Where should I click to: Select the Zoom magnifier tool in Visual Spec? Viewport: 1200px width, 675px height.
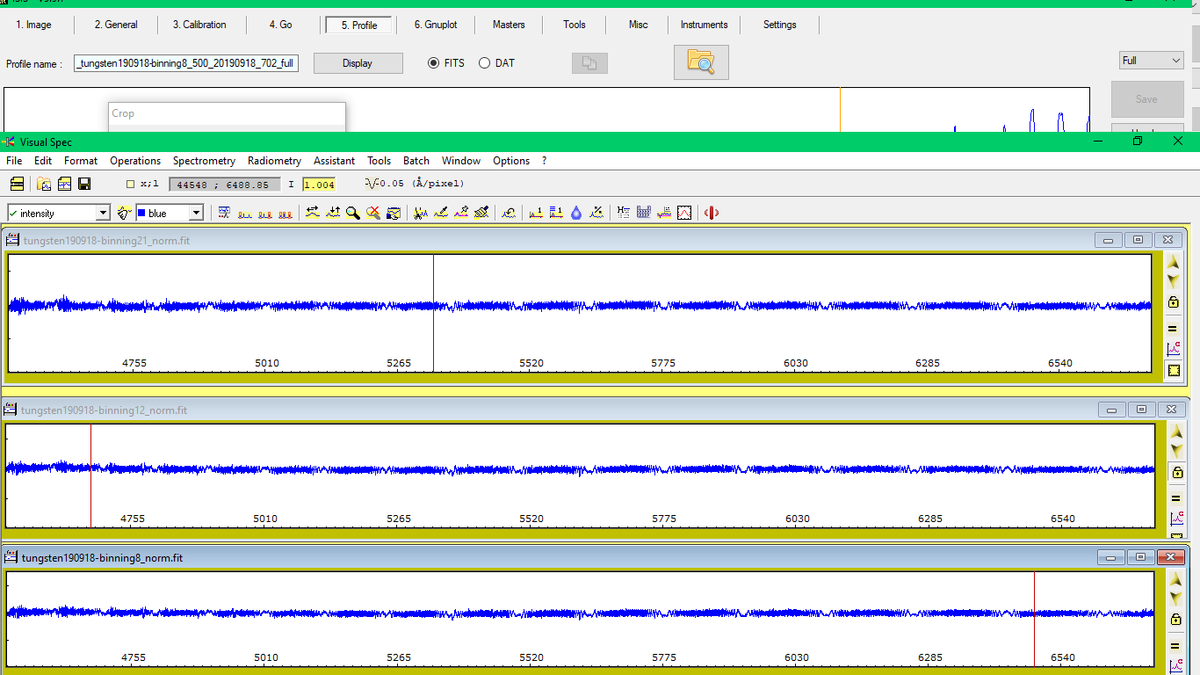[x=350, y=212]
